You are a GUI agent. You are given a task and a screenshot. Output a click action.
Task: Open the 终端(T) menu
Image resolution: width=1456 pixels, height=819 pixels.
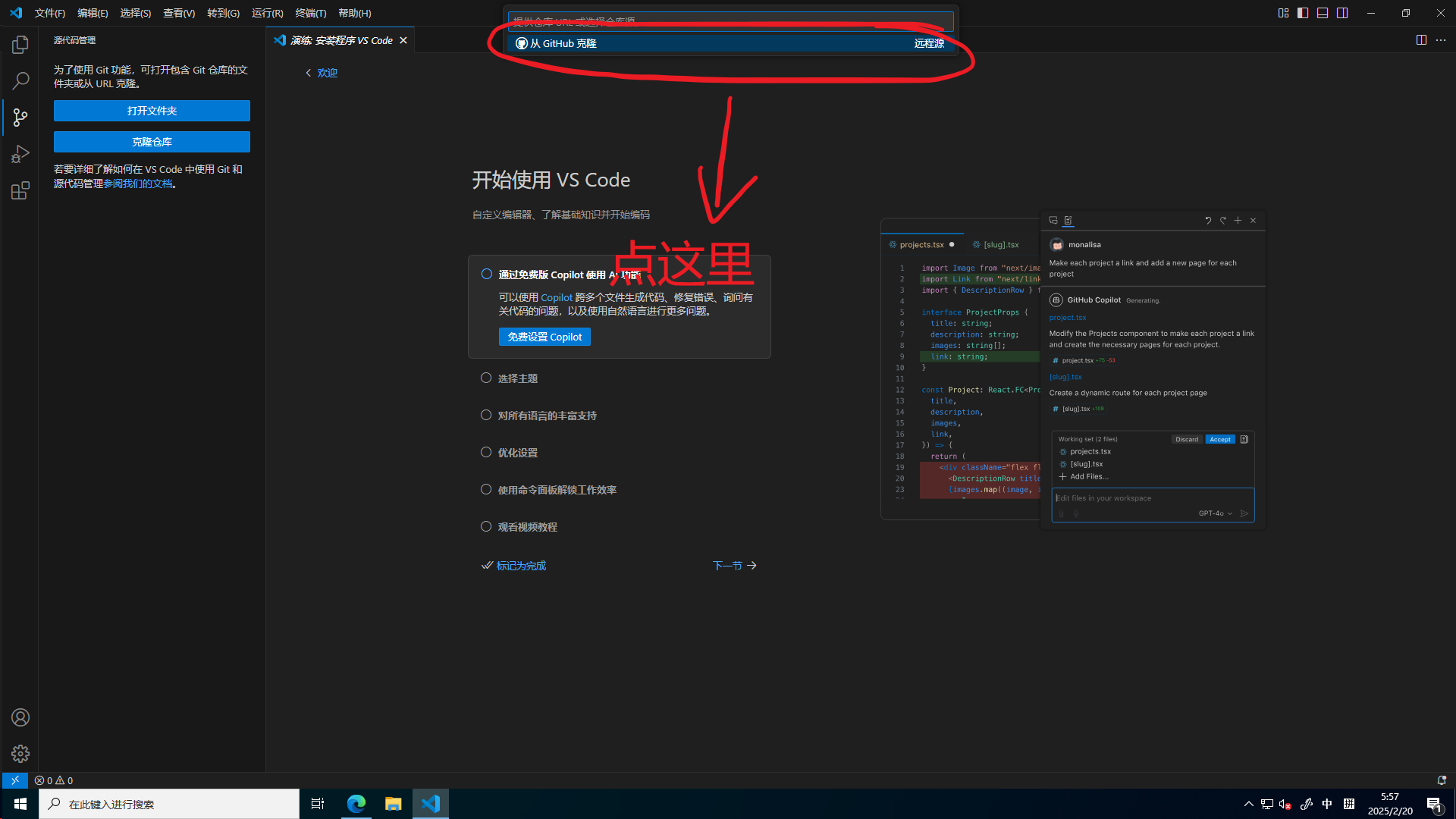310,13
